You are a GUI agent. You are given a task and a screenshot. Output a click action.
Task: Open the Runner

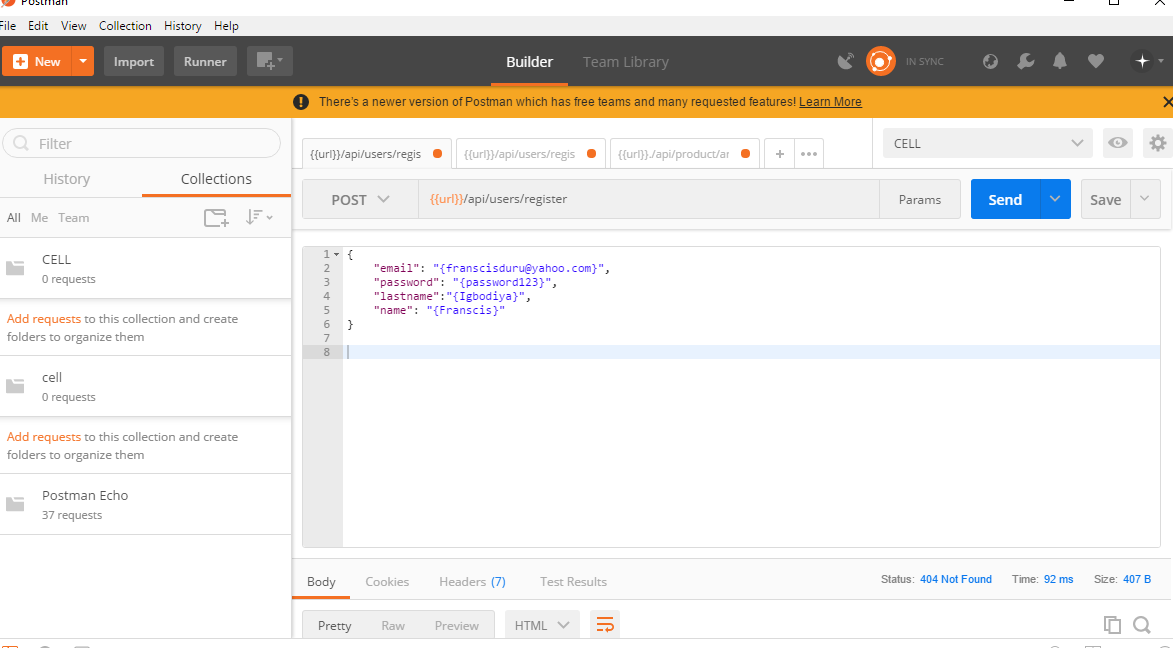[205, 61]
